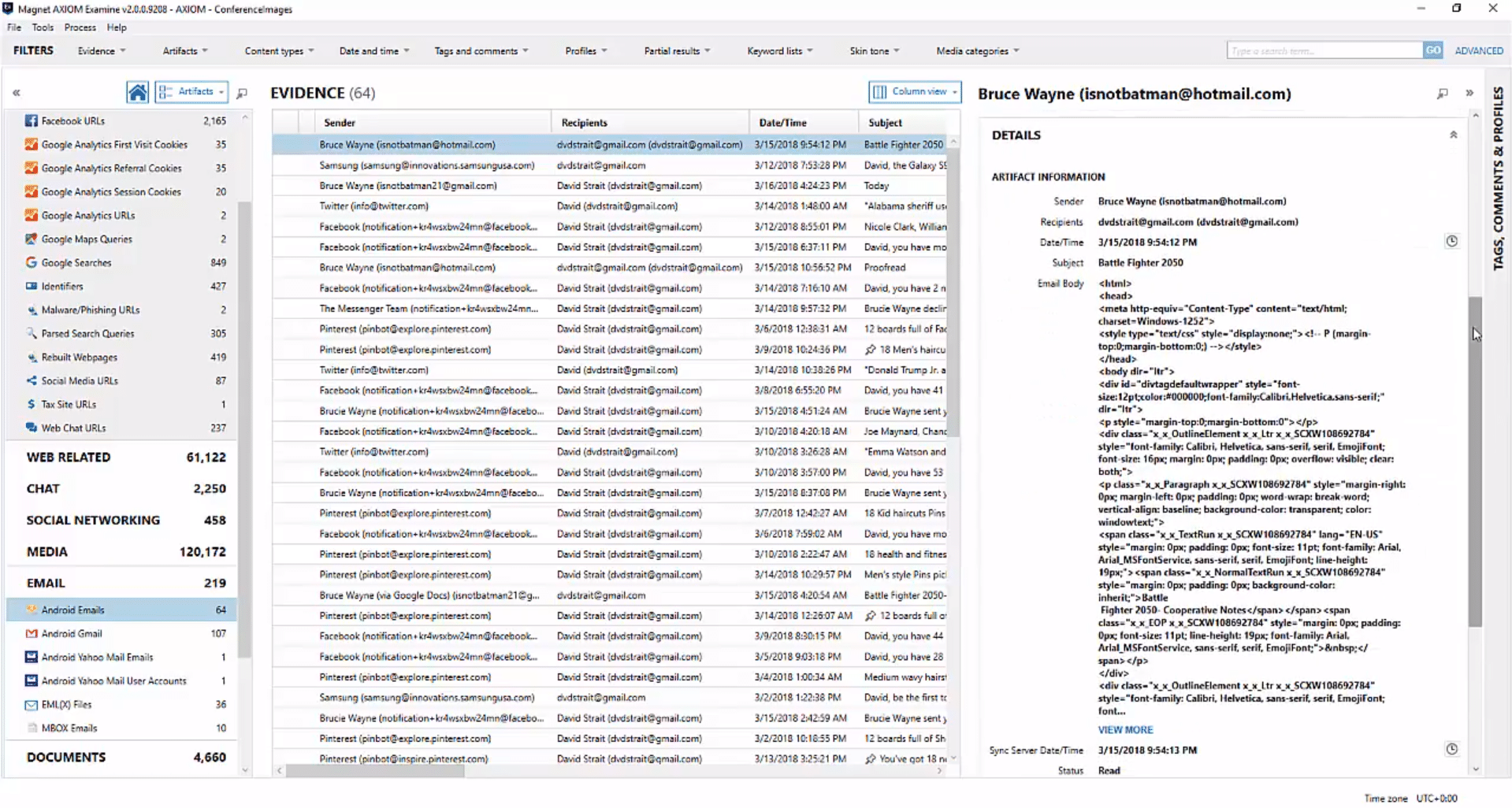Sort by Recipients column header
This screenshot has width=1512, height=808.
tap(651, 123)
